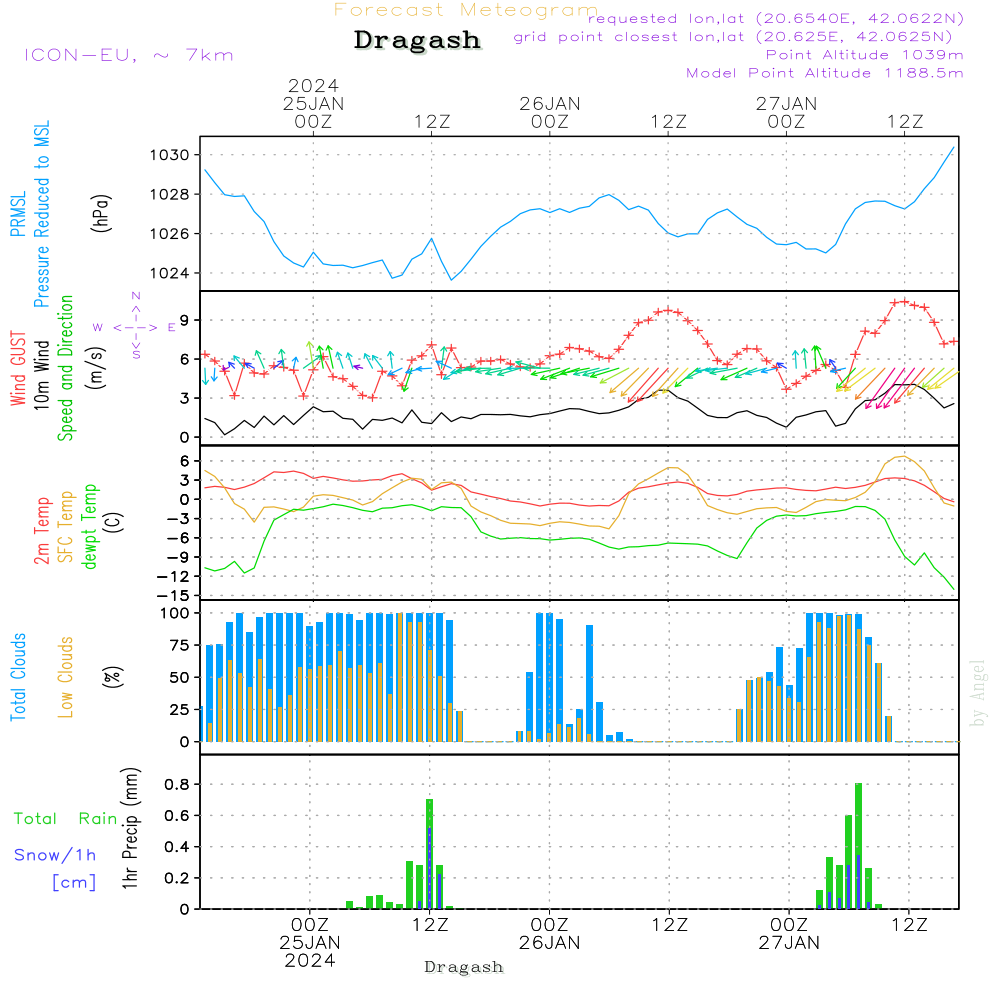
Task: Click the '[cm]' snow unit text
Action: click(74, 883)
